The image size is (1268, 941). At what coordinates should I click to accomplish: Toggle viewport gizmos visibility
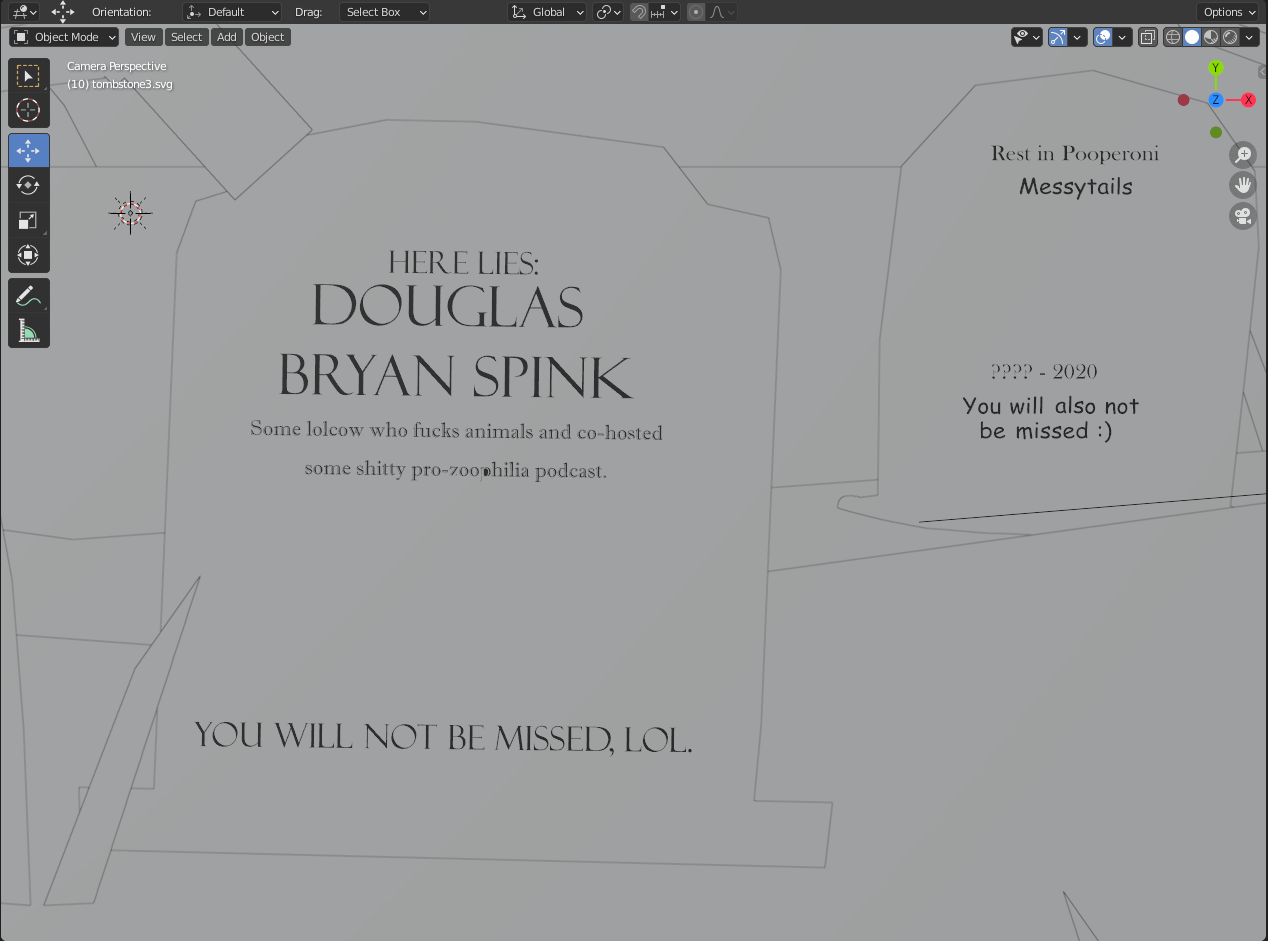pos(1058,37)
